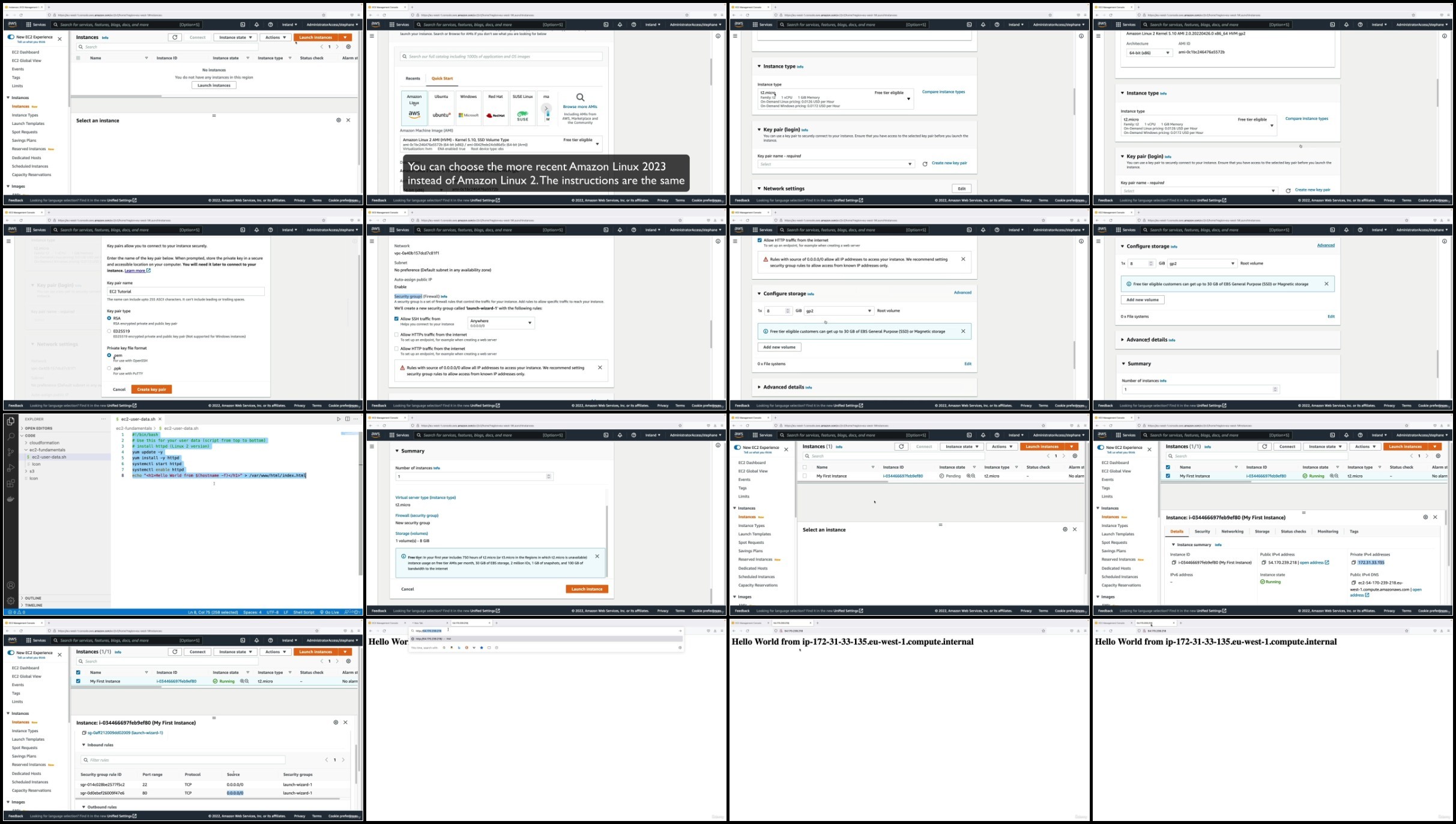Click the orange Create key pair button
The width and height of the screenshot is (1456, 824).
pyautogui.click(x=151, y=389)
